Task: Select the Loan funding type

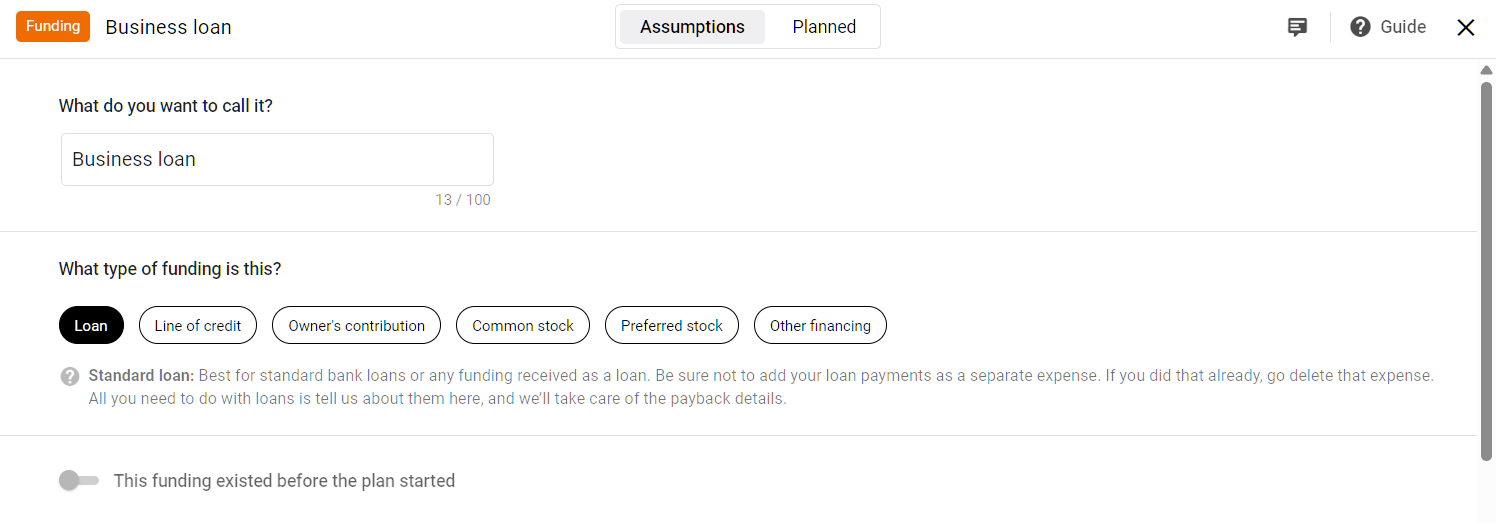Action: (x=91, y=325)
